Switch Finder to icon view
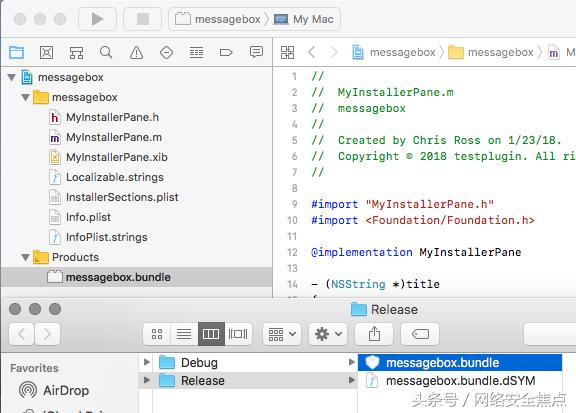The image size is (576, 413). (157, 334)
